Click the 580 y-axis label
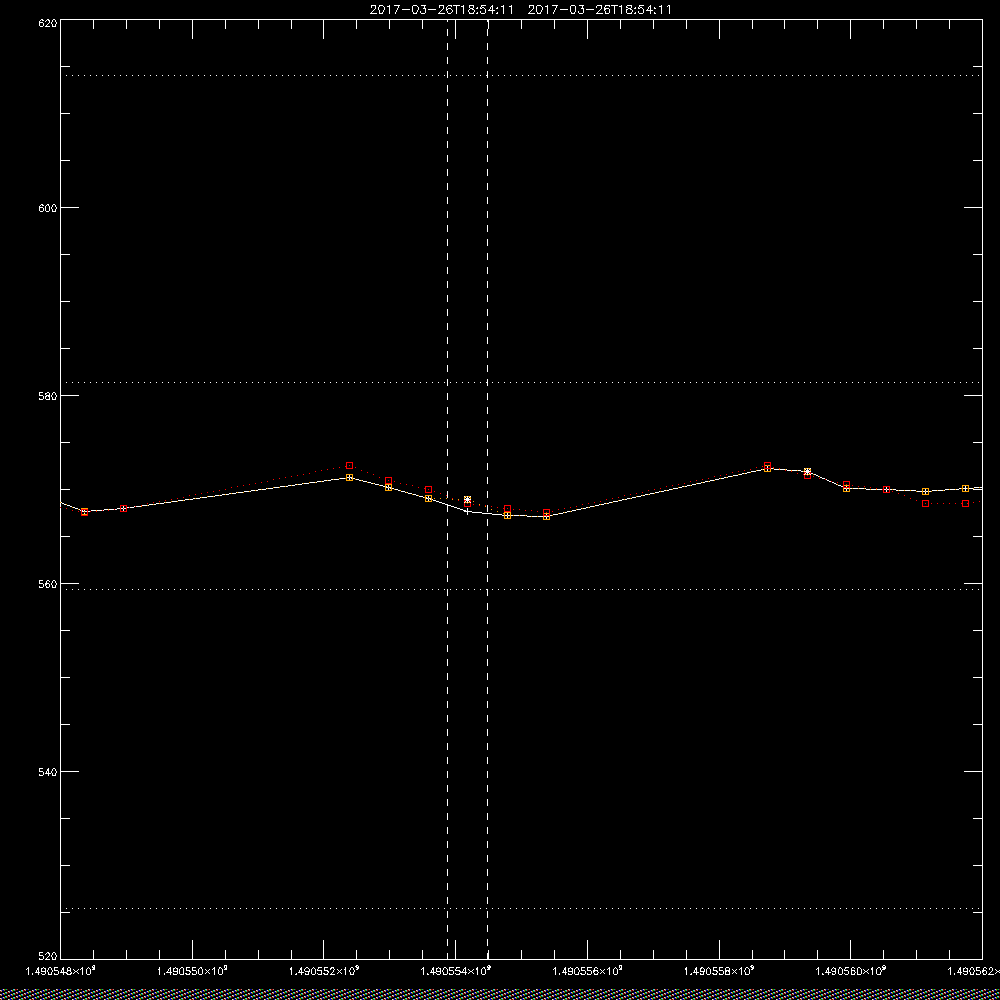Screen dimensions: 1000x1000 click(x=48, y=395)
